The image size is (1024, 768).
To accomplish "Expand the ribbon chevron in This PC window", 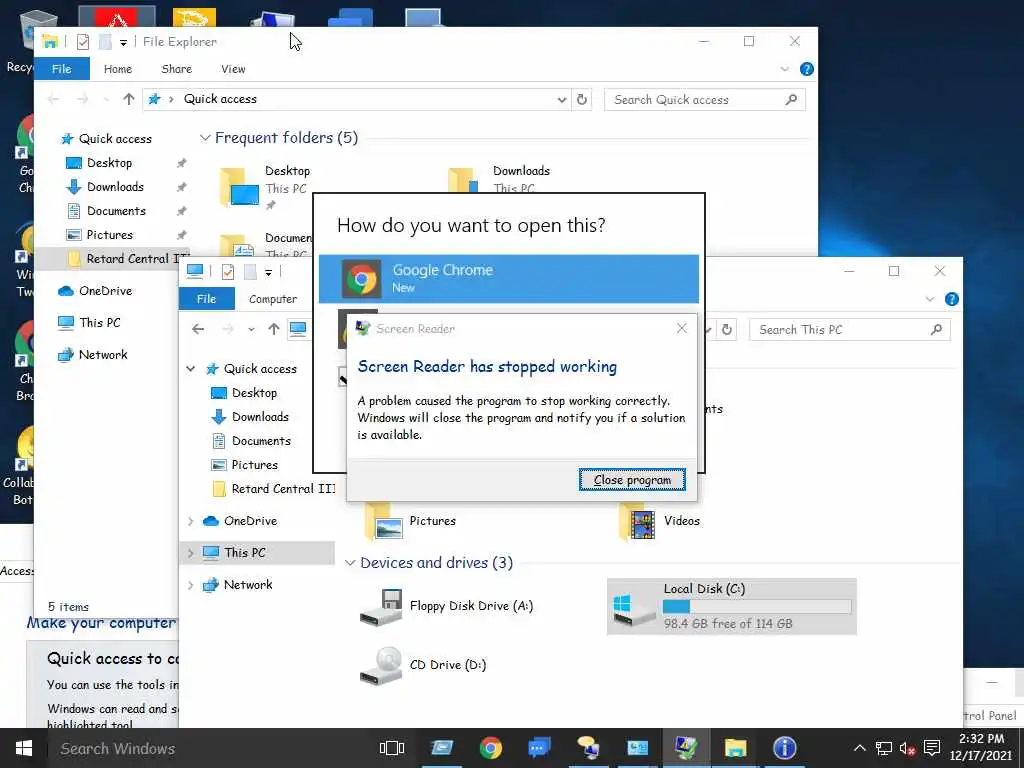I will click(930, 299).
